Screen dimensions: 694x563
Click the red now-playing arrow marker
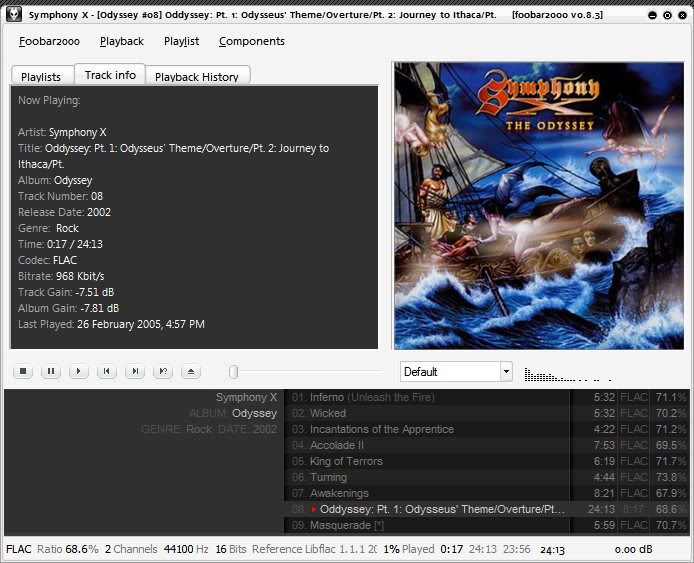click(314, 509)
